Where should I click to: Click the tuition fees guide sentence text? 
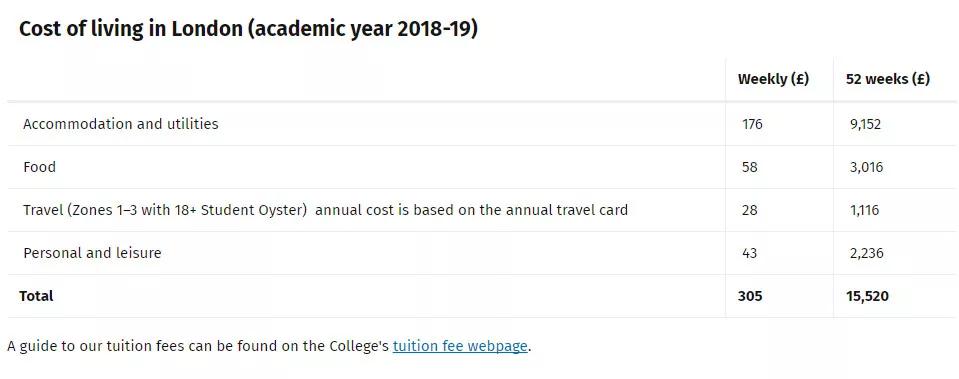269,346
